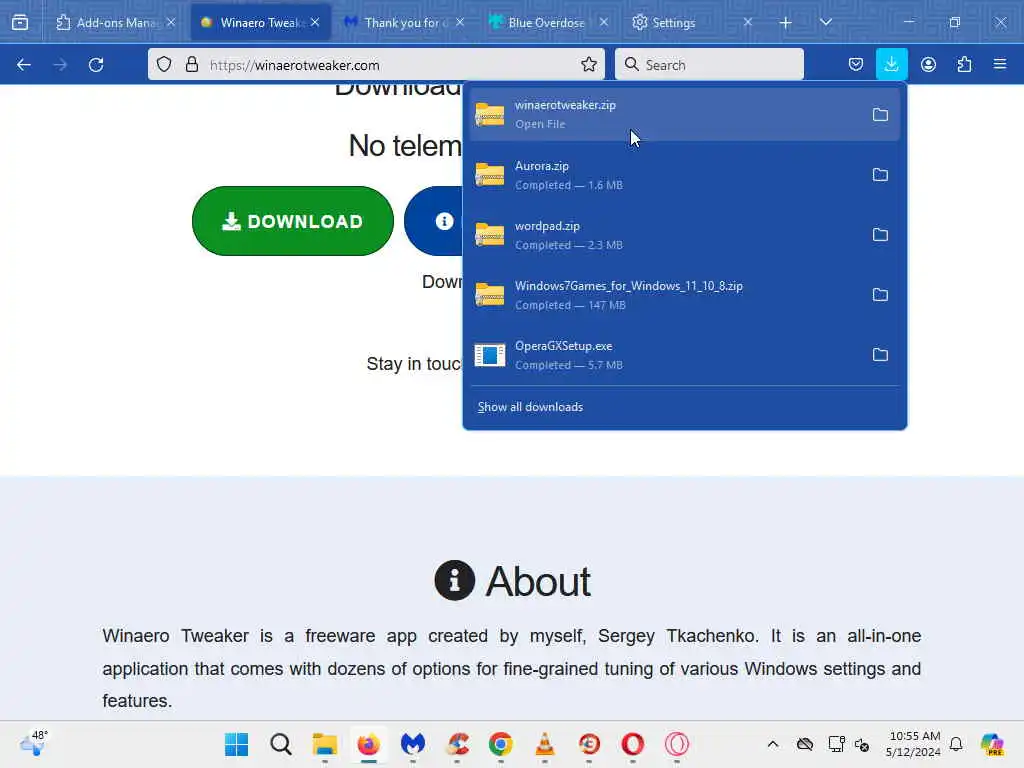Viewport: 1024px width, 768px height.
Task: Show Windows7Games zip in its folder
Action: [880, 295]
